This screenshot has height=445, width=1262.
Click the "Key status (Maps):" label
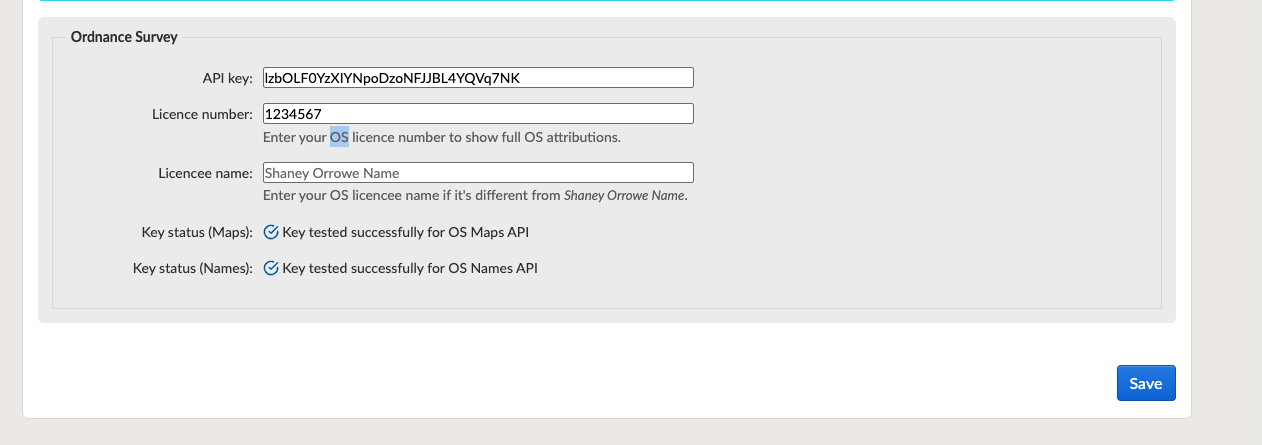coord(198,232)
